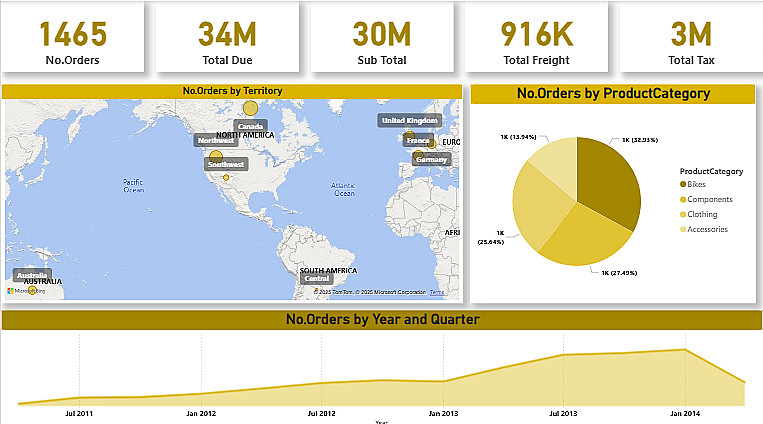Click the bubble above the Southwest label

tap(216, 156)
